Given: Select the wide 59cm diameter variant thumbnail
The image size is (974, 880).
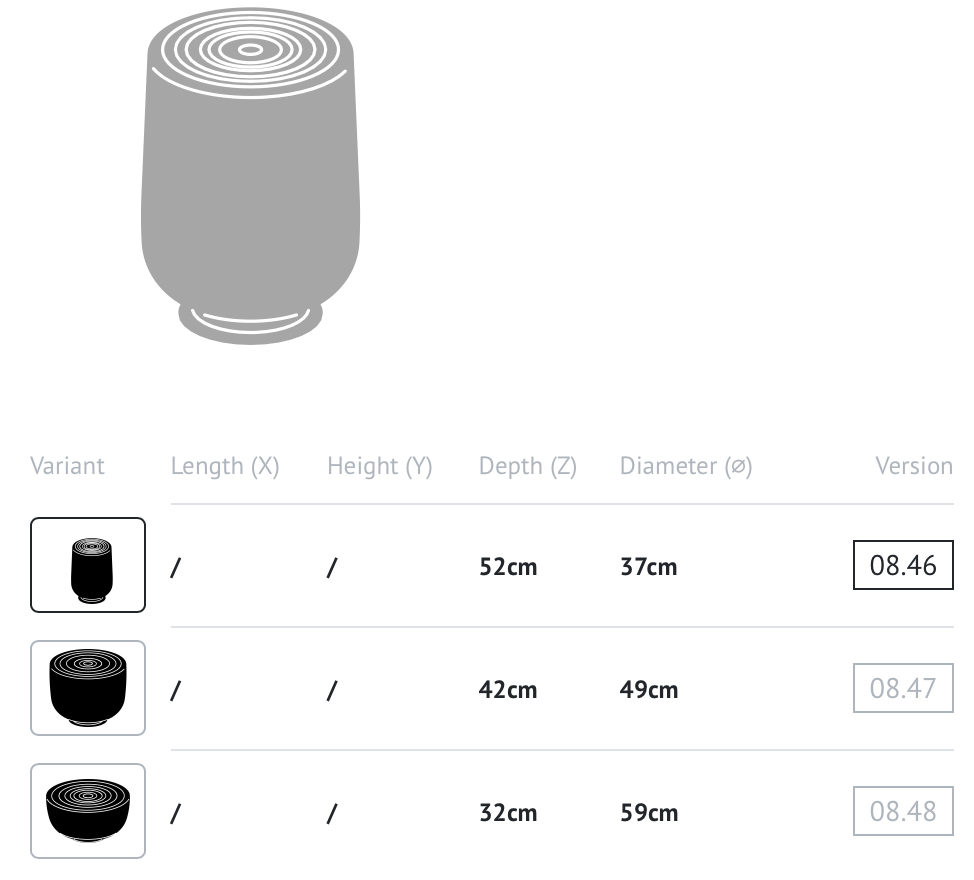Looking at the screenshot, I should [88, 810].
